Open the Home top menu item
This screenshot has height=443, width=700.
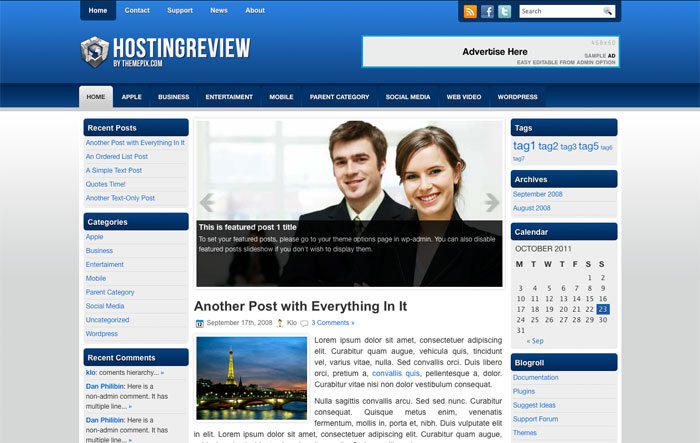click(98, 10)
